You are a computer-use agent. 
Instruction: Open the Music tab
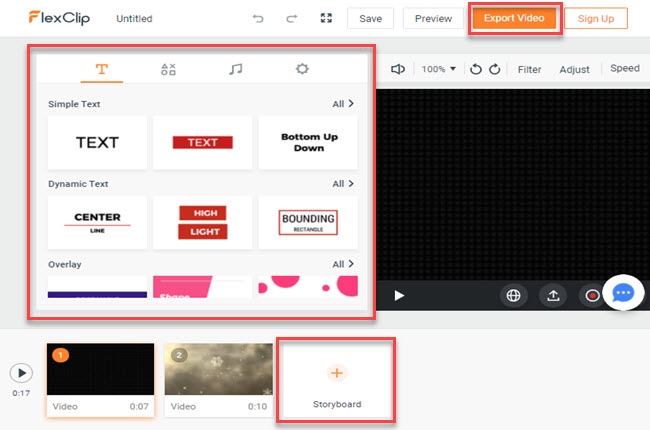pyautogui.click(x=235, y=69)
